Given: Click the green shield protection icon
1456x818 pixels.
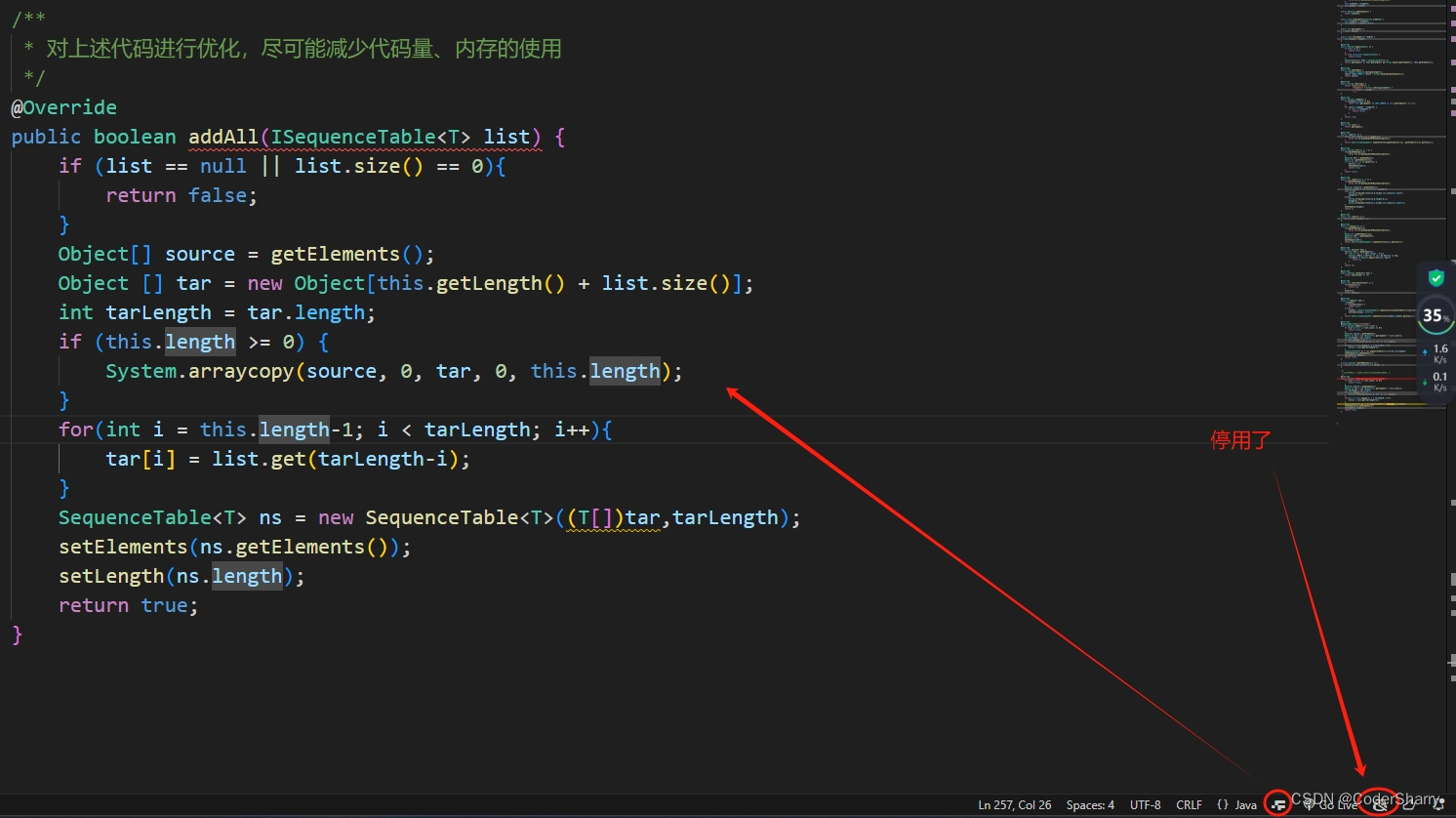Looking at the screenshot, I should [1436, 278].
